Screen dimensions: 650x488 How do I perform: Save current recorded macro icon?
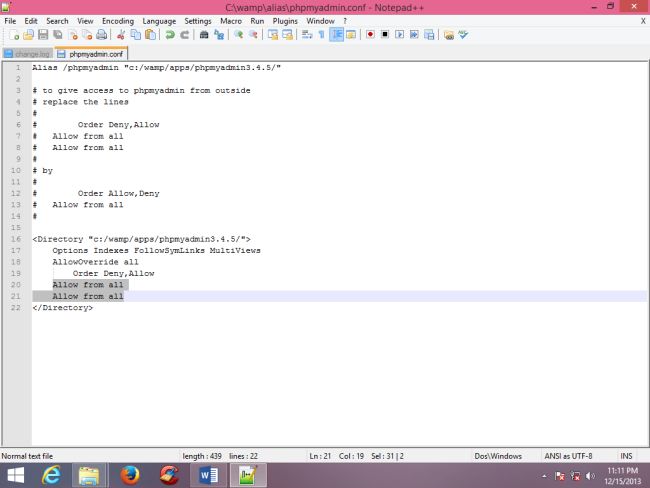click(429, 35)
